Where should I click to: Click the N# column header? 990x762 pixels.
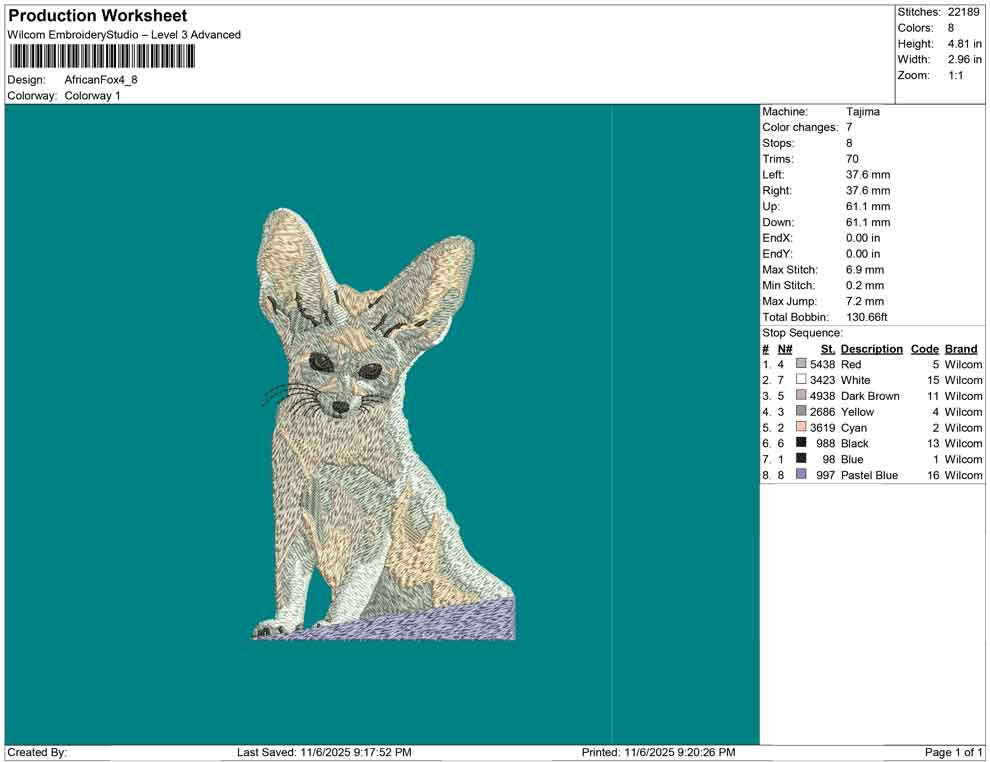coord(785,349)
